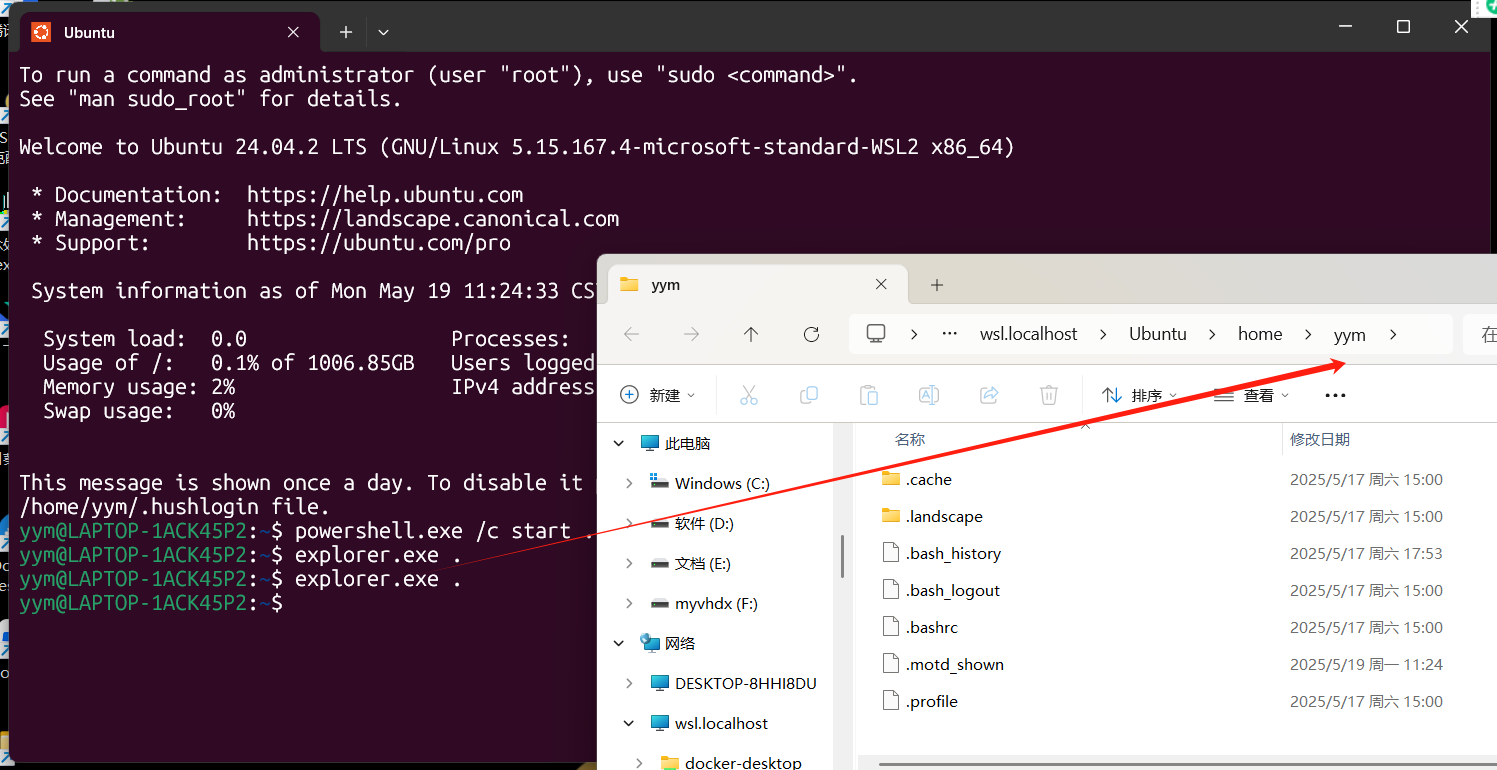Click the Share icon in Explorer toolbar

coord(989,395)
